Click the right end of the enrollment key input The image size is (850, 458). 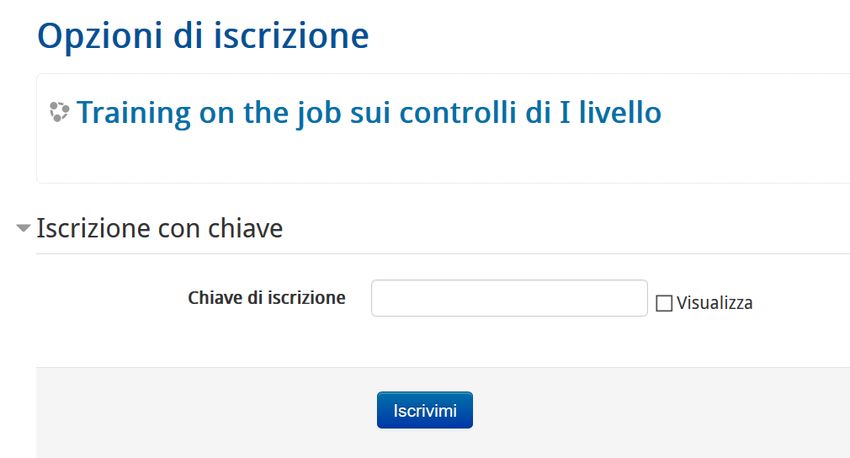tap(635, 298)
